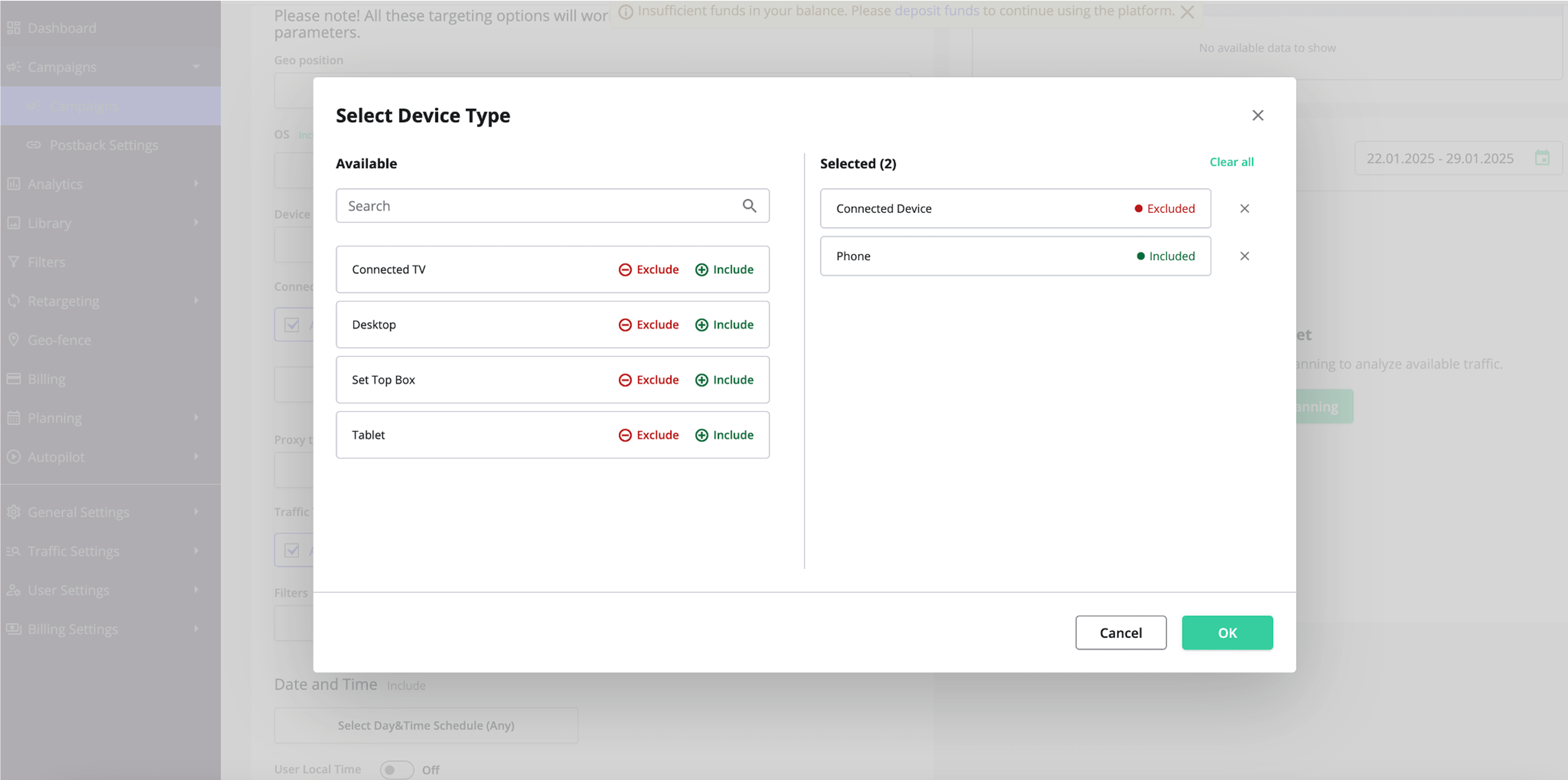The image size is (1568, 780).
Task: Click the Billing Settings icon
Action: (13, 629)
